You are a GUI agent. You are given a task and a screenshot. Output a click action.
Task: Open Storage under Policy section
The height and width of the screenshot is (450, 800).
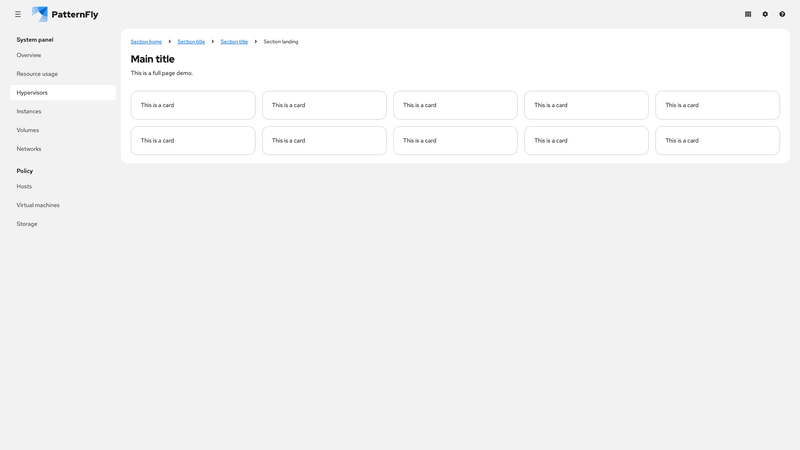(x=27, y=224)
